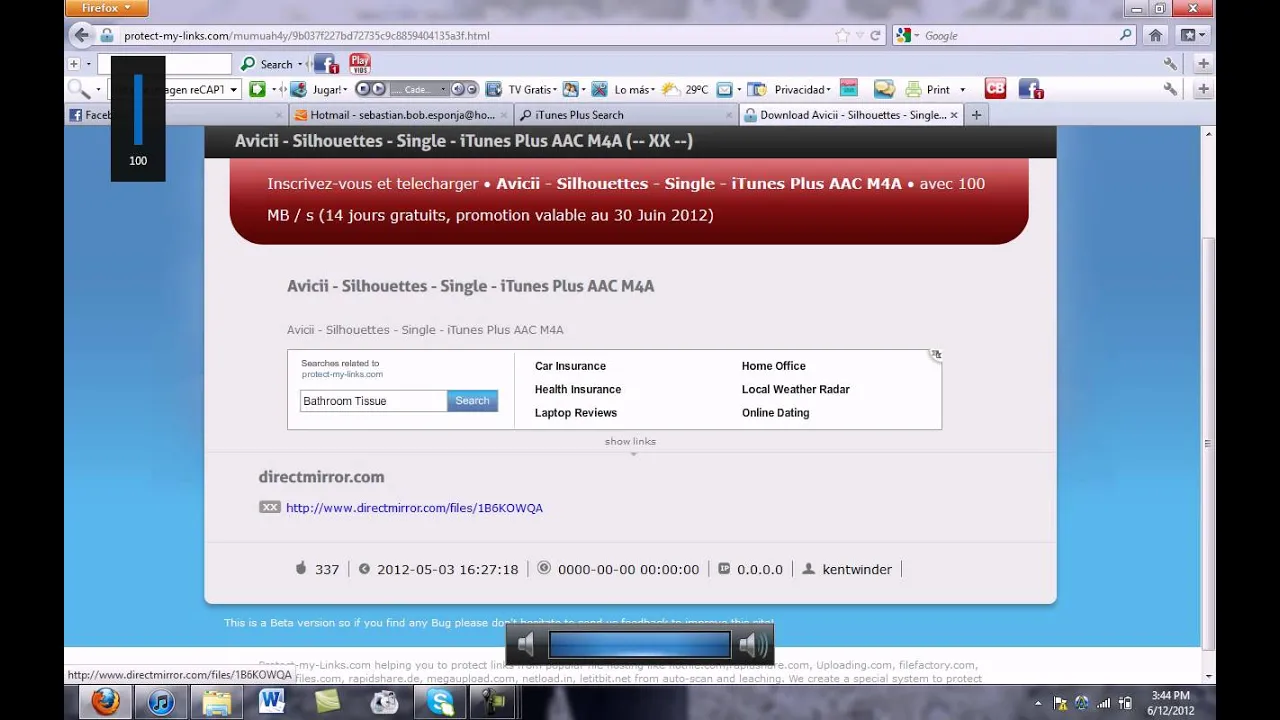Click the weather 29°C toolbar icon
This screenshot has height=720, width=1280.
click(685, 89)
